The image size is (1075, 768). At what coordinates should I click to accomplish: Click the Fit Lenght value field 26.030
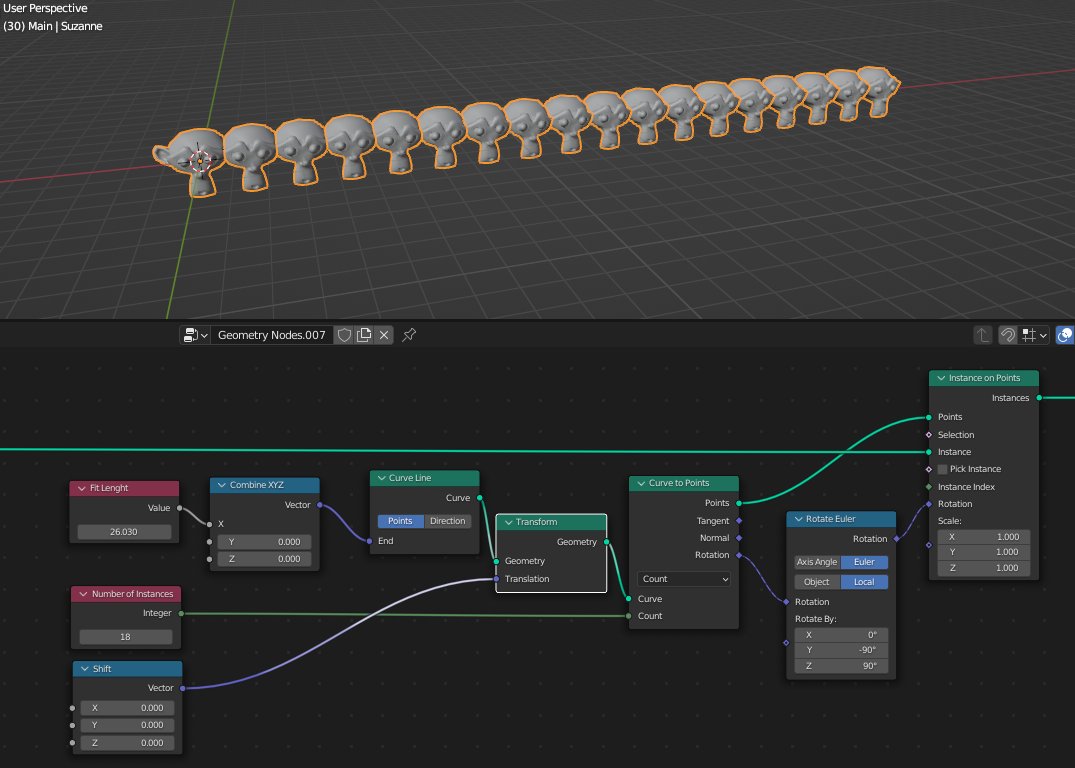click(124, 531)
